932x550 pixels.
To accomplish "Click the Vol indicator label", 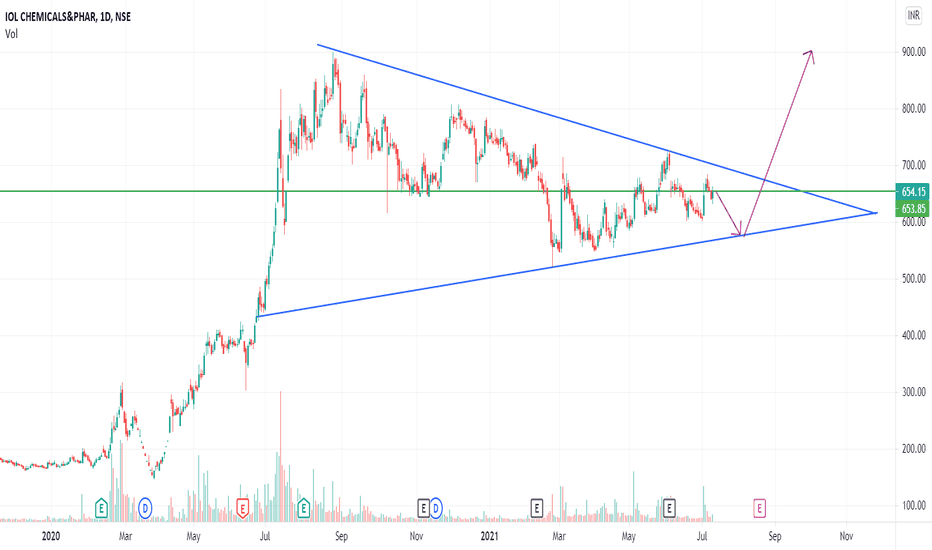I will (11, 34).
